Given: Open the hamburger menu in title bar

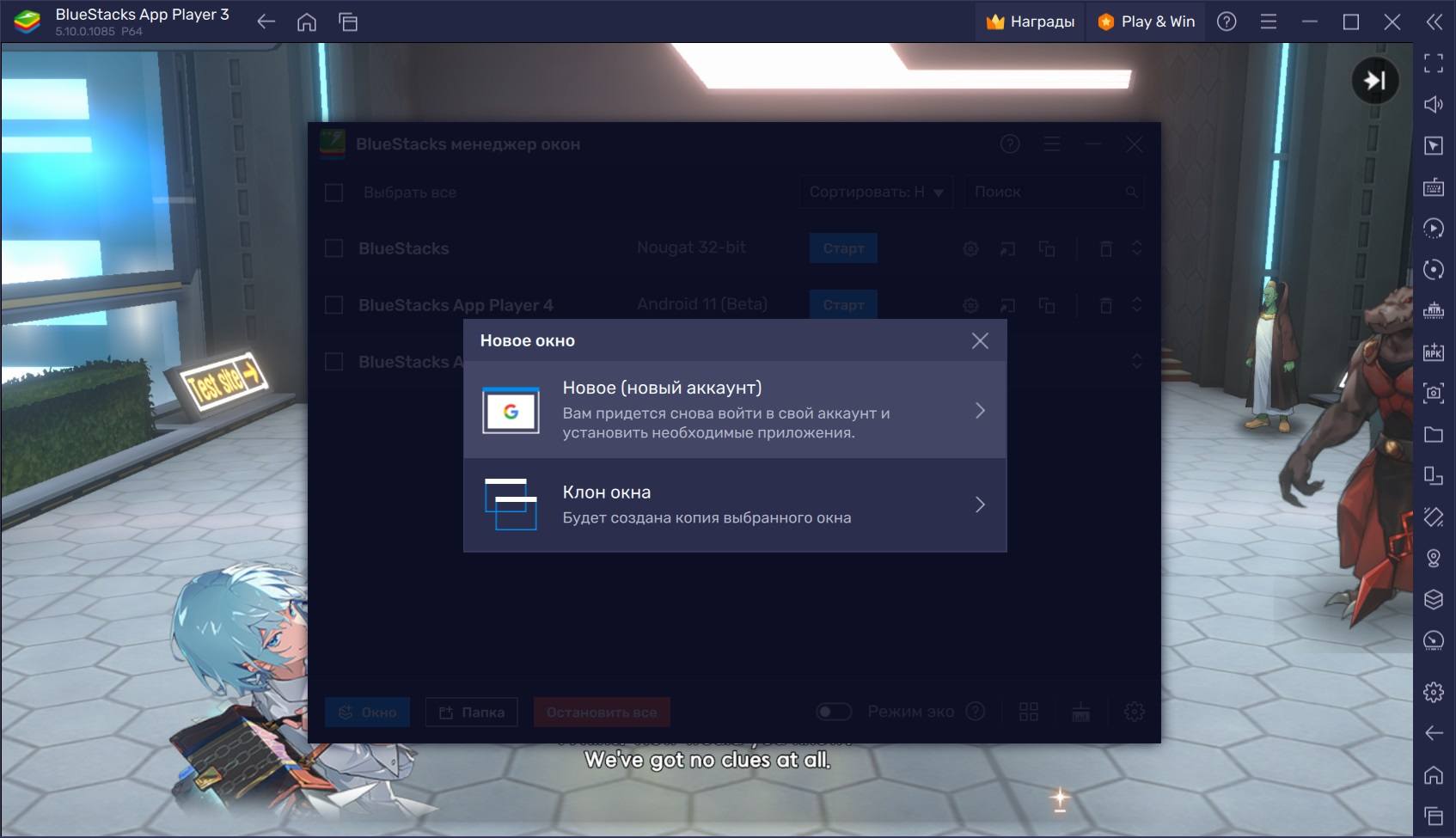Looking at the screenshot, I should pos(1268,21).
